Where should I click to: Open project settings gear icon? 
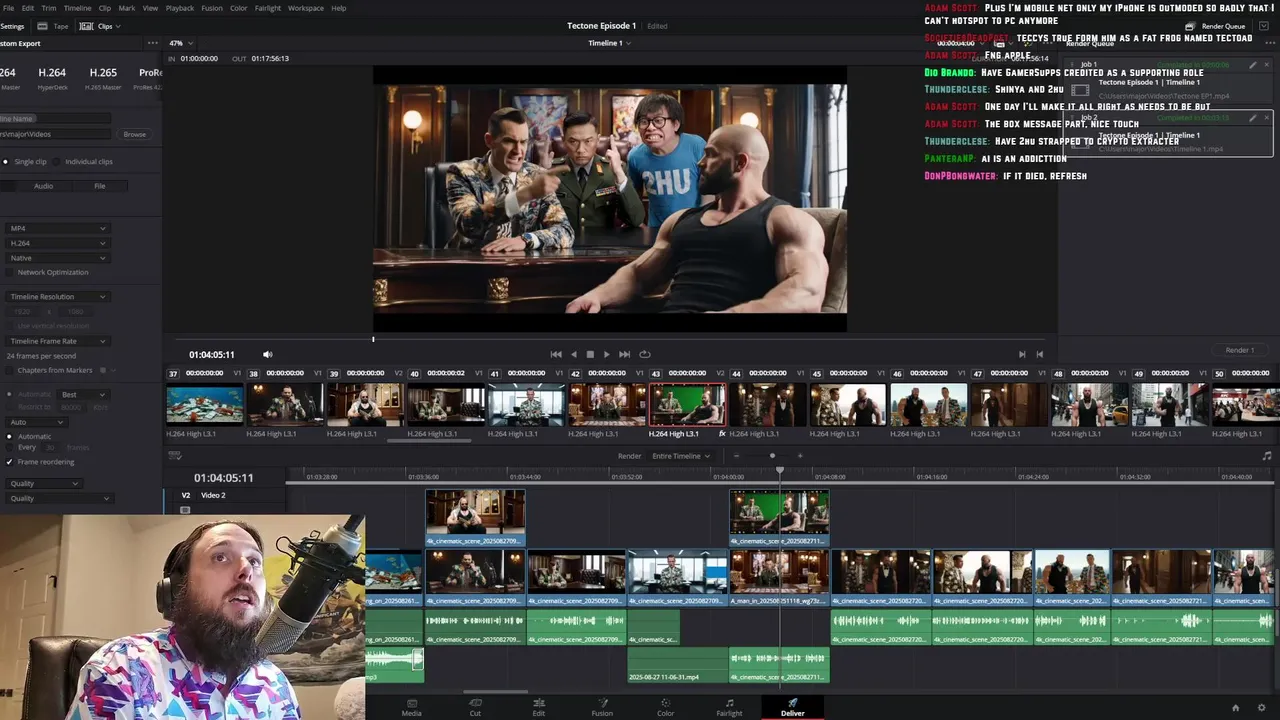(1262, 708)
